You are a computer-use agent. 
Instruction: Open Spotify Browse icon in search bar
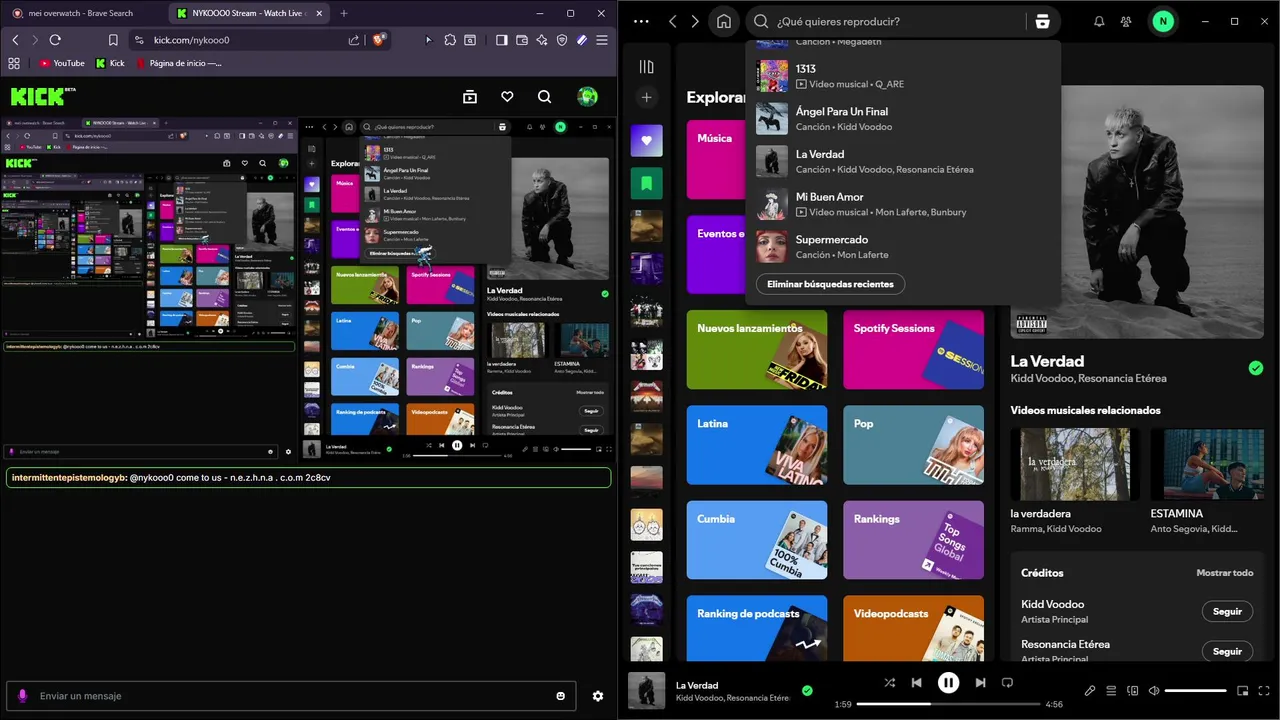pyautogui.click(x=1042, y=21)
